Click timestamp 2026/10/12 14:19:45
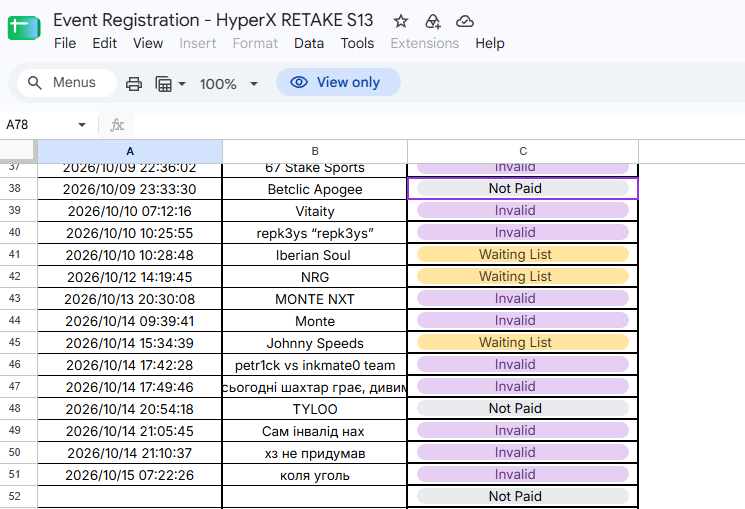The image size is (745, 509). click(x=130, y=277)
